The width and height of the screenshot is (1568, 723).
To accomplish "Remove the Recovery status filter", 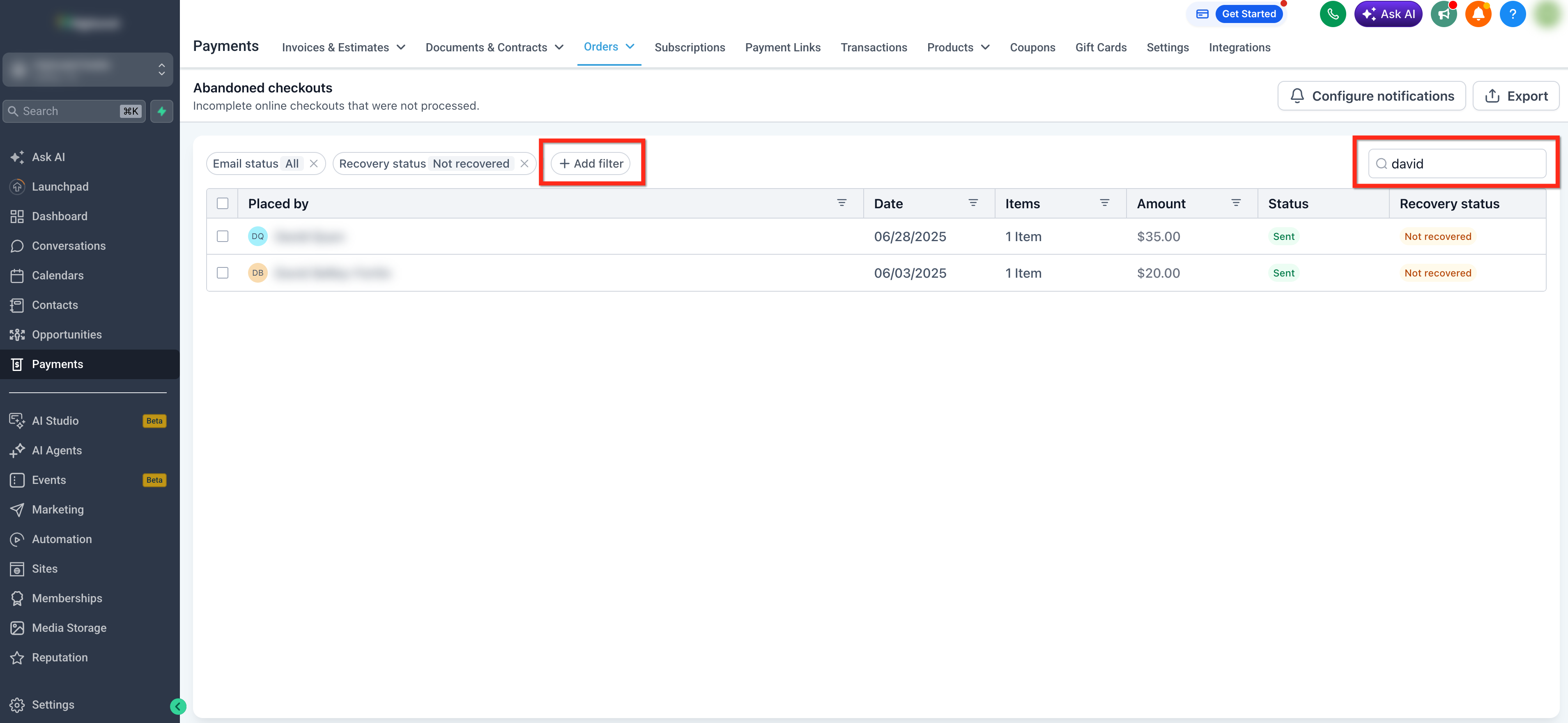I will pyautogui.click(x=524, y=164).
